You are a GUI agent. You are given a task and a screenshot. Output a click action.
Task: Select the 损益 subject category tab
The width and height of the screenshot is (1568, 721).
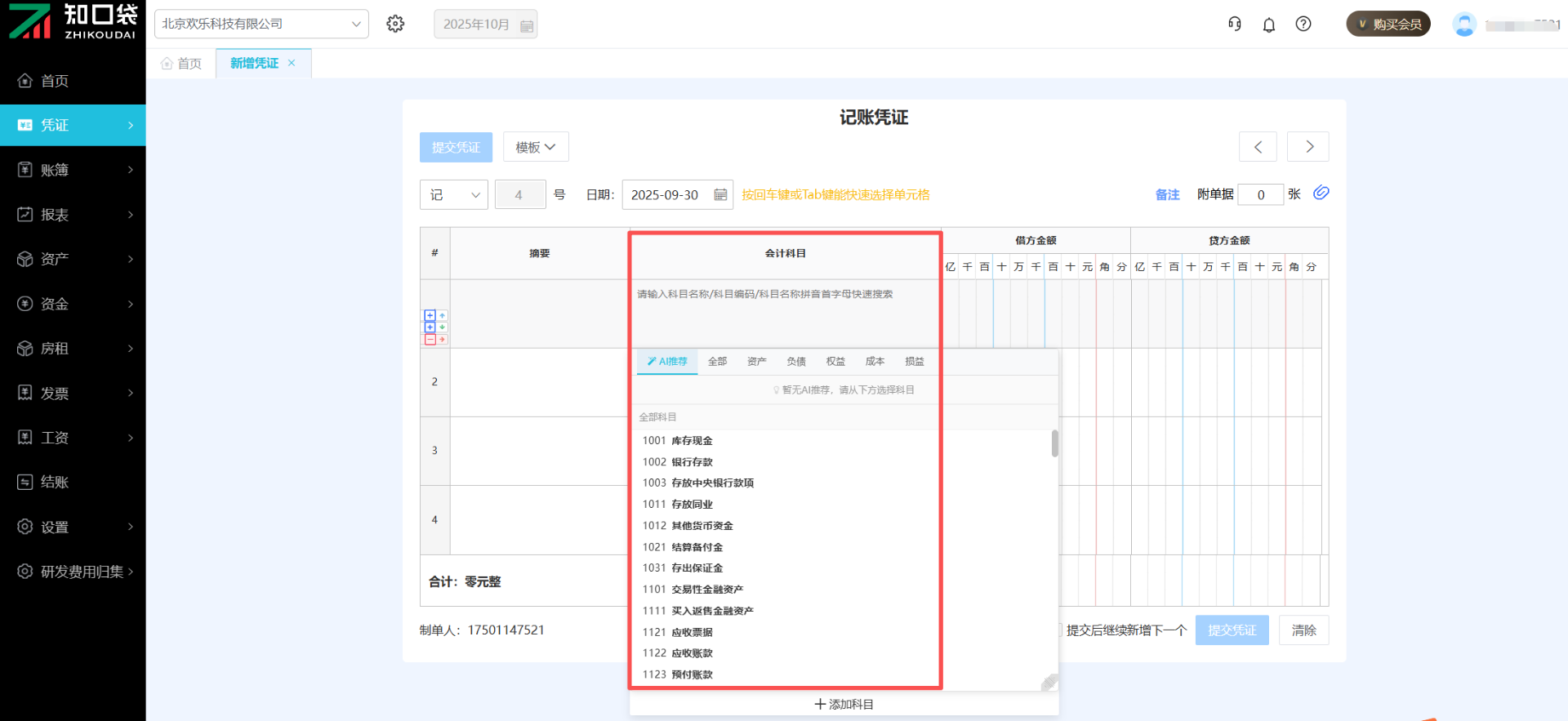914,361
